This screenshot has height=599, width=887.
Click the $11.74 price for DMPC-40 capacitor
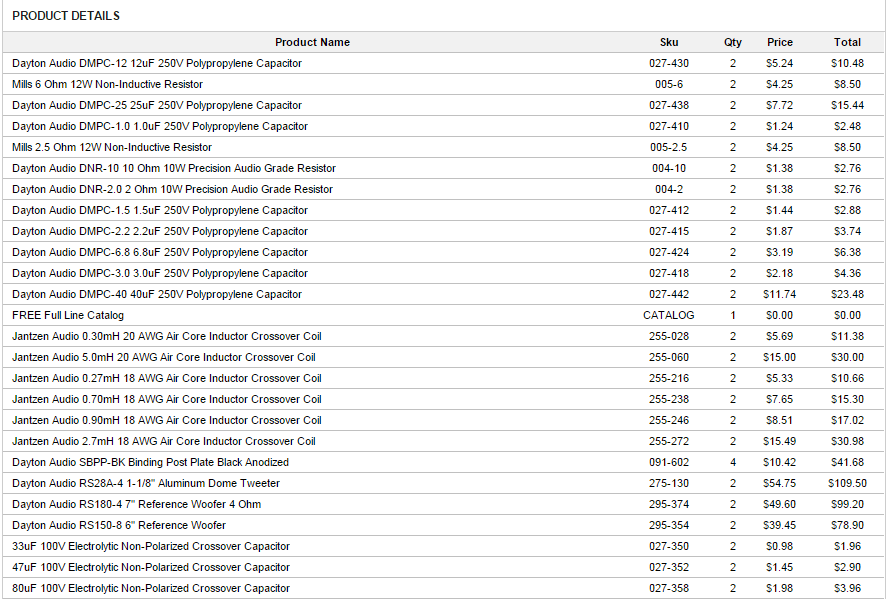(x=780, y=294)
